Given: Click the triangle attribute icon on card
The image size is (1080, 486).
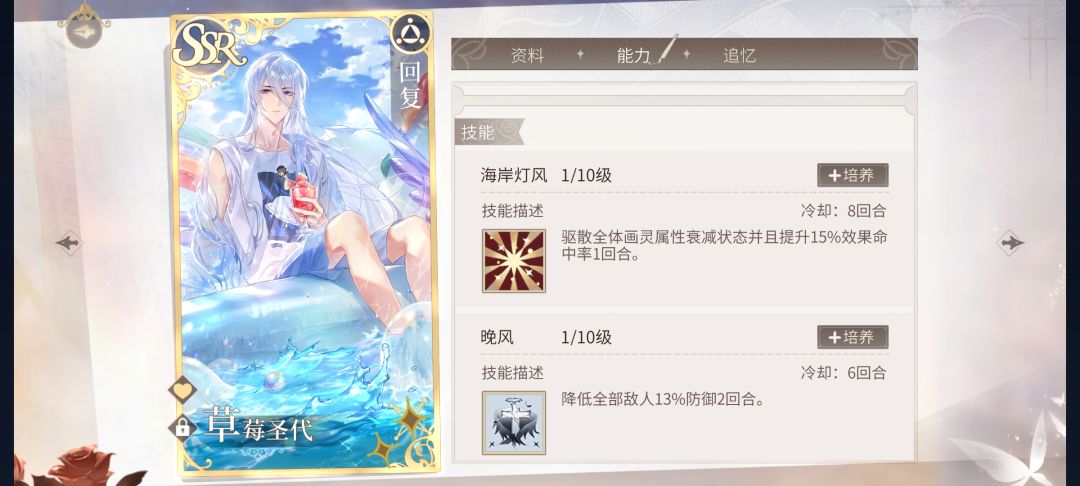Looking at the screenshot, I should tap(411, 34).
